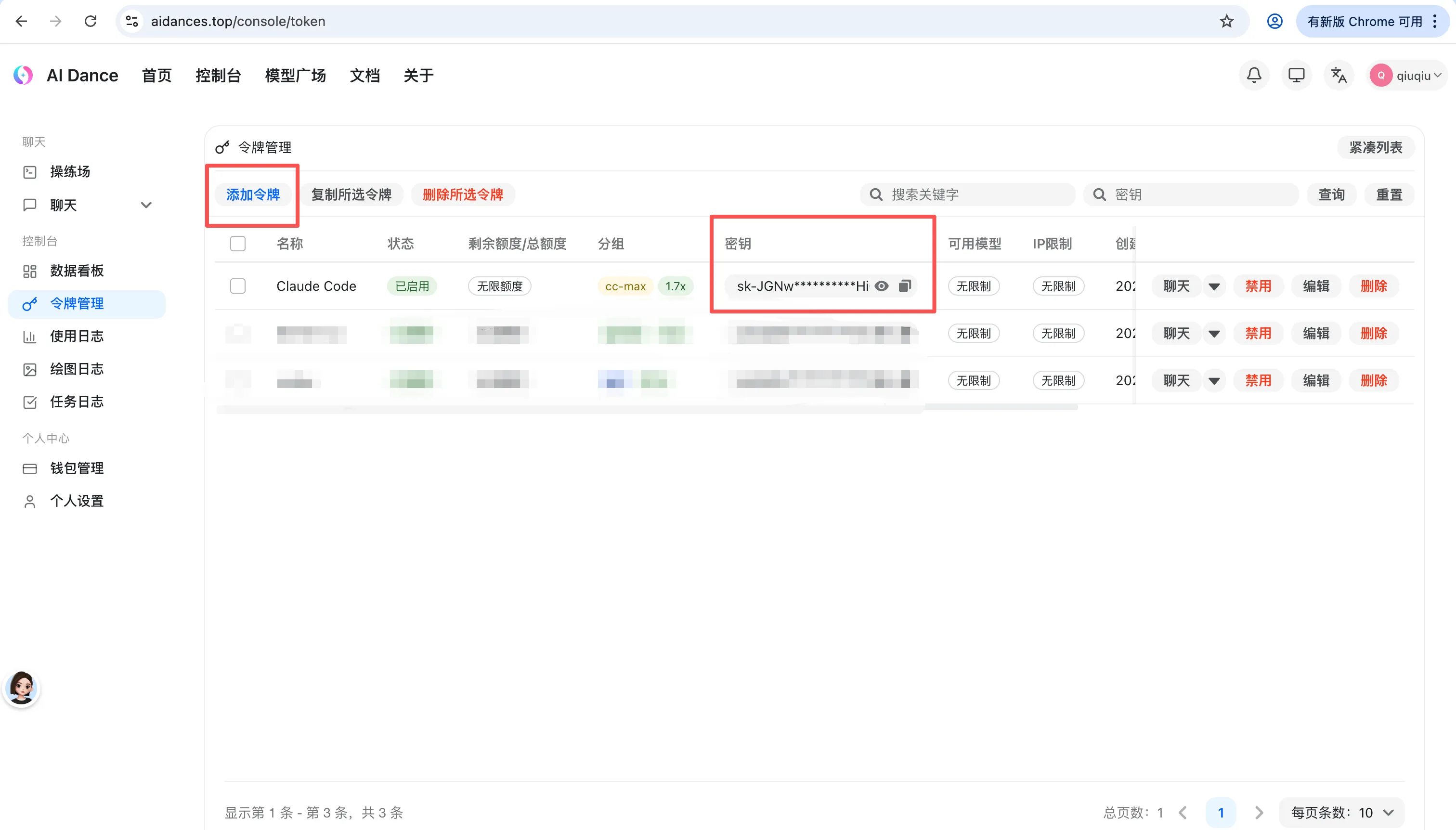1456x830 pixels.
Task: Open language translation icon
Action: point(1338,75)
